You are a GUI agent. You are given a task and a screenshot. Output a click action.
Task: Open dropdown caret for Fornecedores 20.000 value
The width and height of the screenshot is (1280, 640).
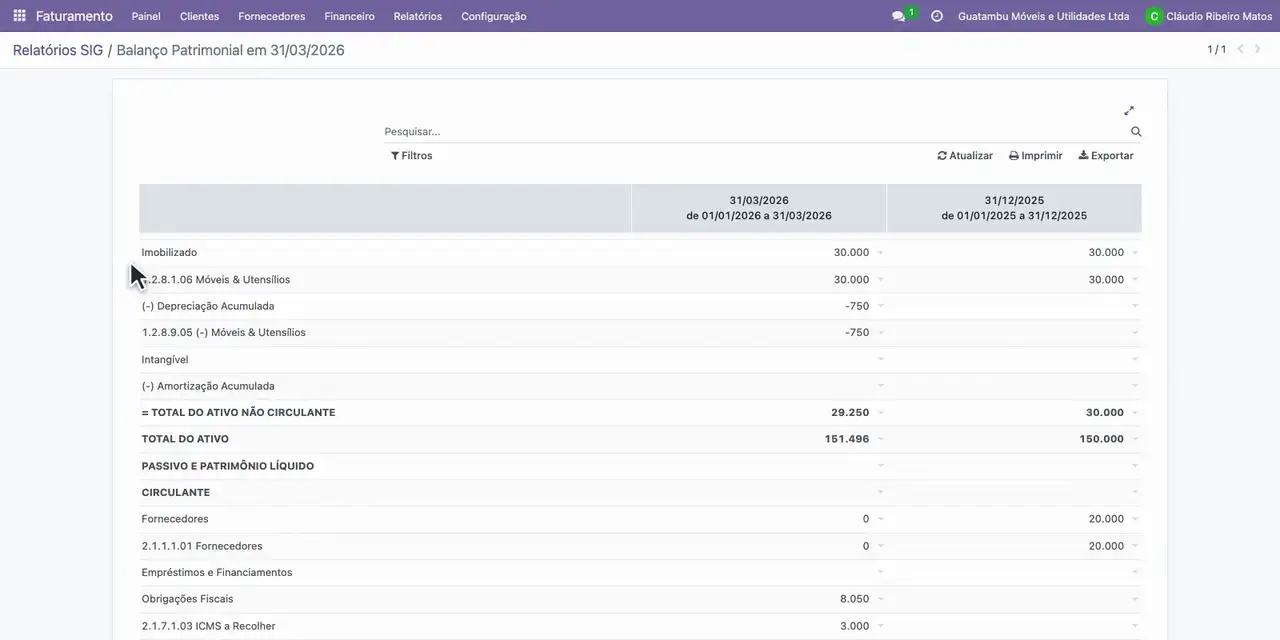tap(1135, 519)
